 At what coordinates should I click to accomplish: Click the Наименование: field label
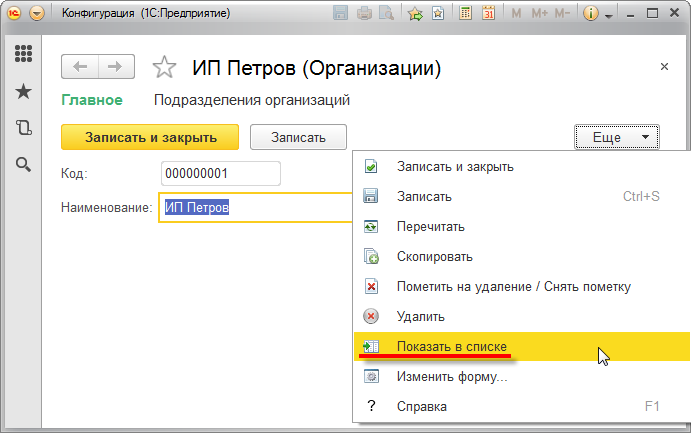[x=106, y=207]
